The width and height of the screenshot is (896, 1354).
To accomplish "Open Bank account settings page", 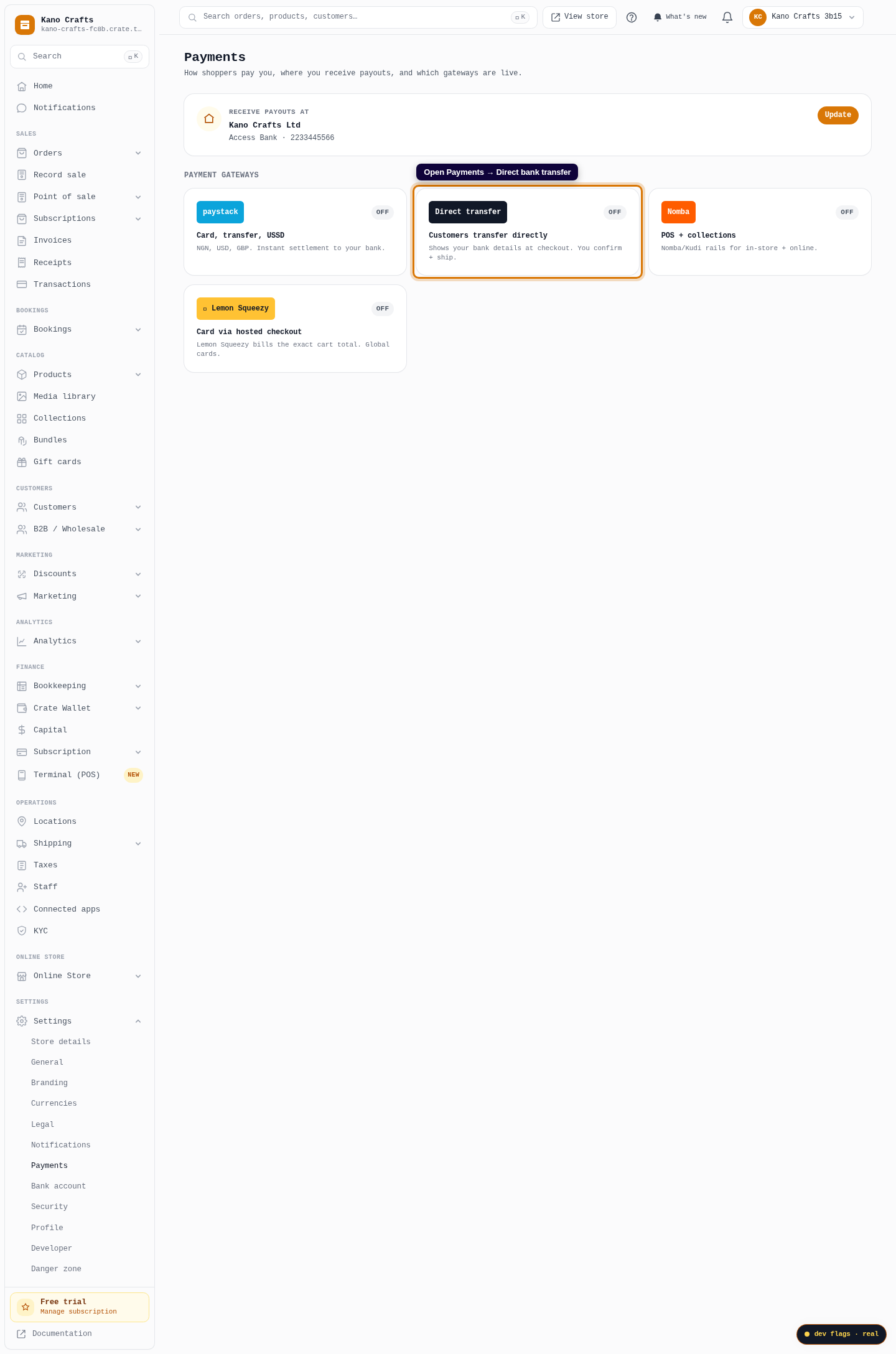I will tap(58, 1186).
